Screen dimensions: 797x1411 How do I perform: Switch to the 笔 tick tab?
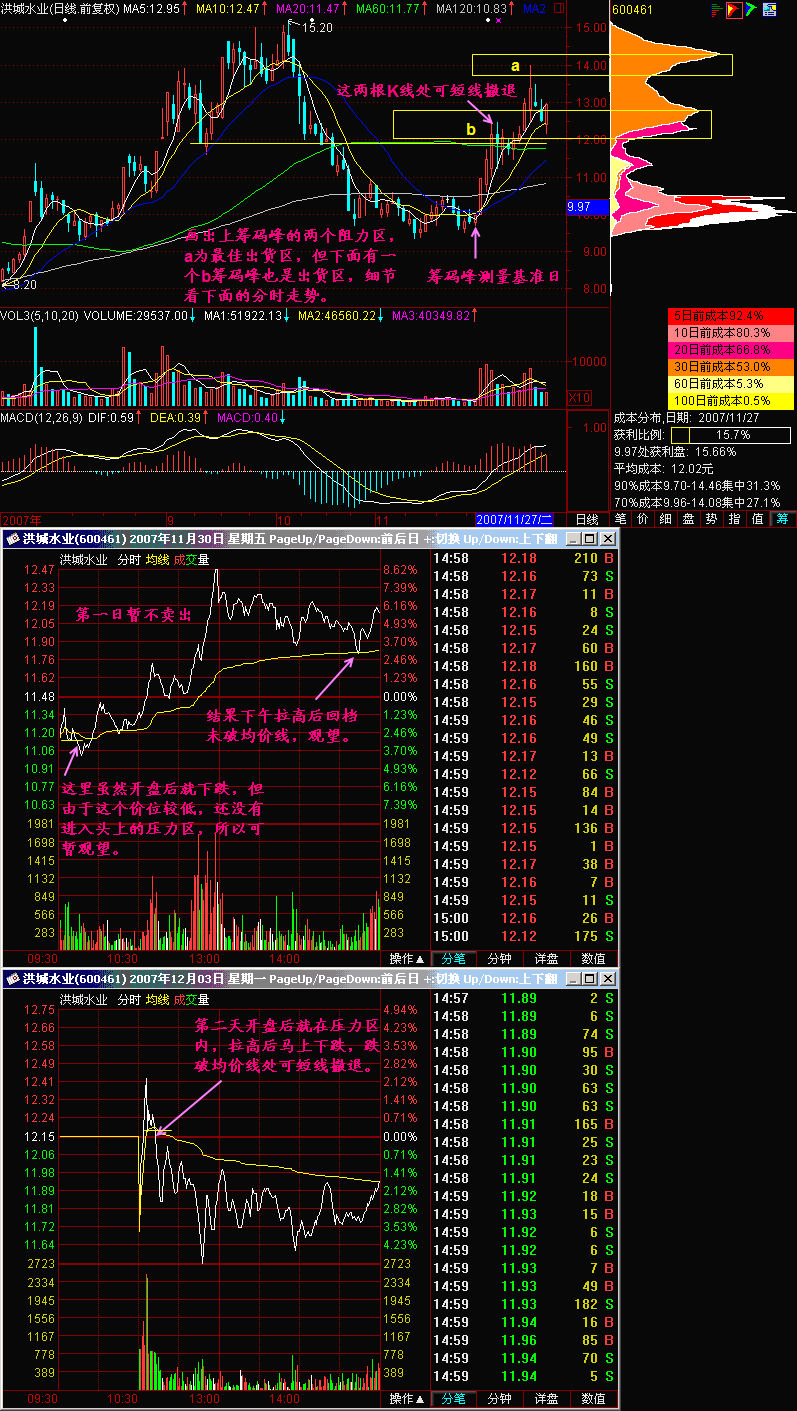pyautogui.click(x=620, y=520)
